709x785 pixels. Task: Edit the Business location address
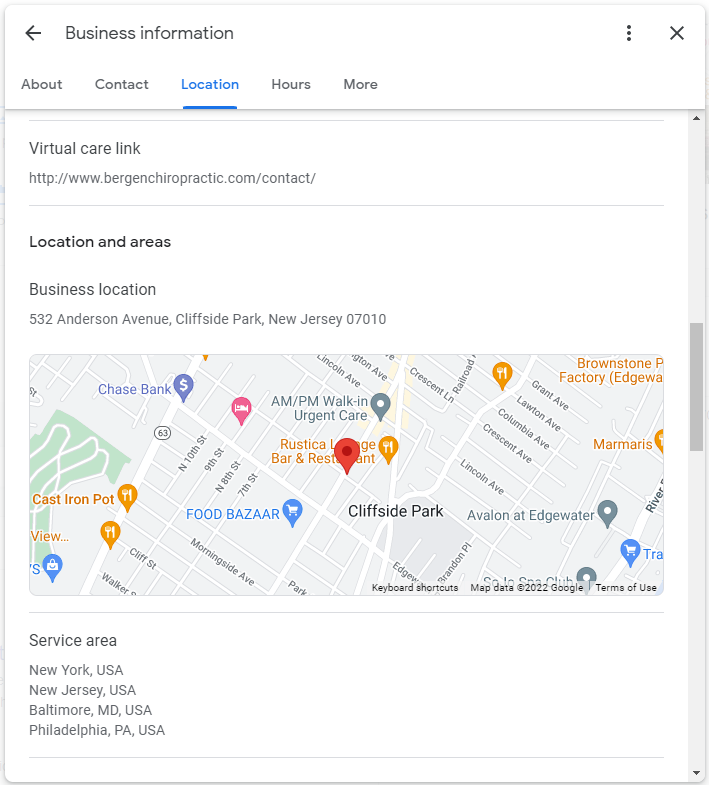coord(207,319)
